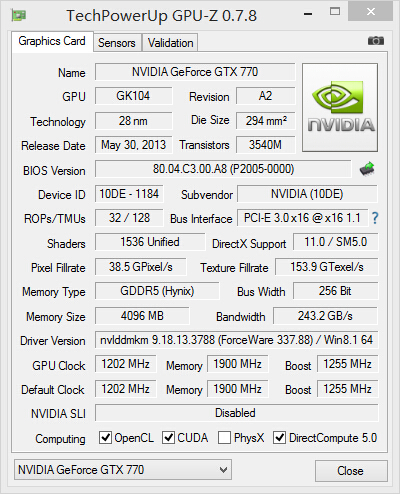Open the GPU selection dropdown arrow
Image resolution: width=400 pixels, height=494 pixels.
tap(223, 470)
